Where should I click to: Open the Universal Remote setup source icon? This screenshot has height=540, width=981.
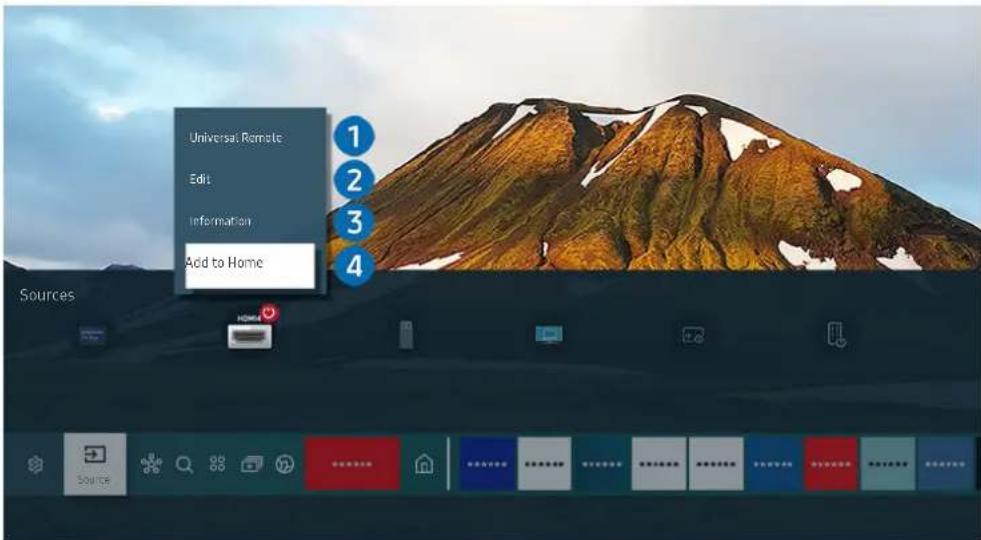pyautogui.click(x=836, y=335)
